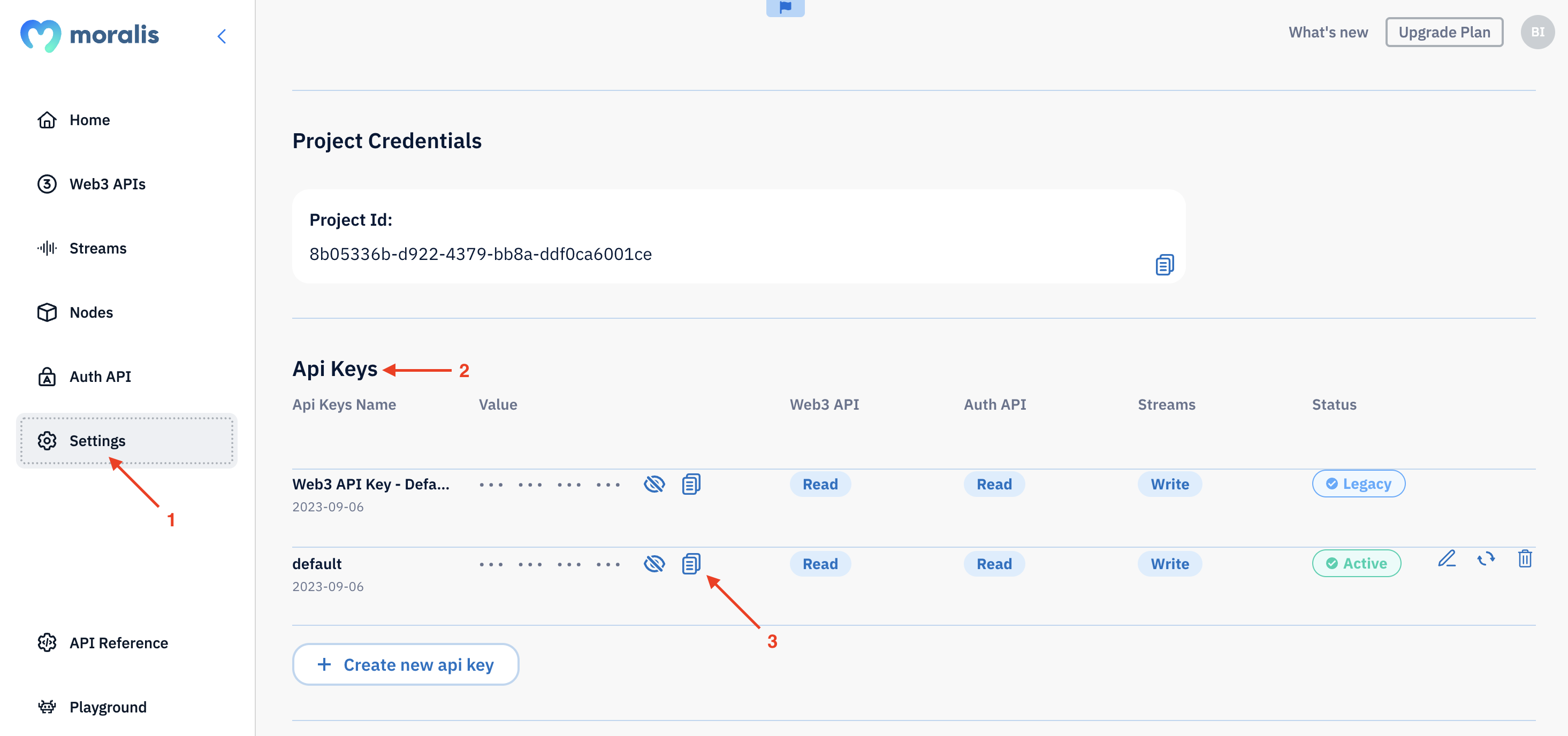The height and width of the screenshot is (736, 1568).
Task: Copy the Project Id value
Action: (1164, 265)
